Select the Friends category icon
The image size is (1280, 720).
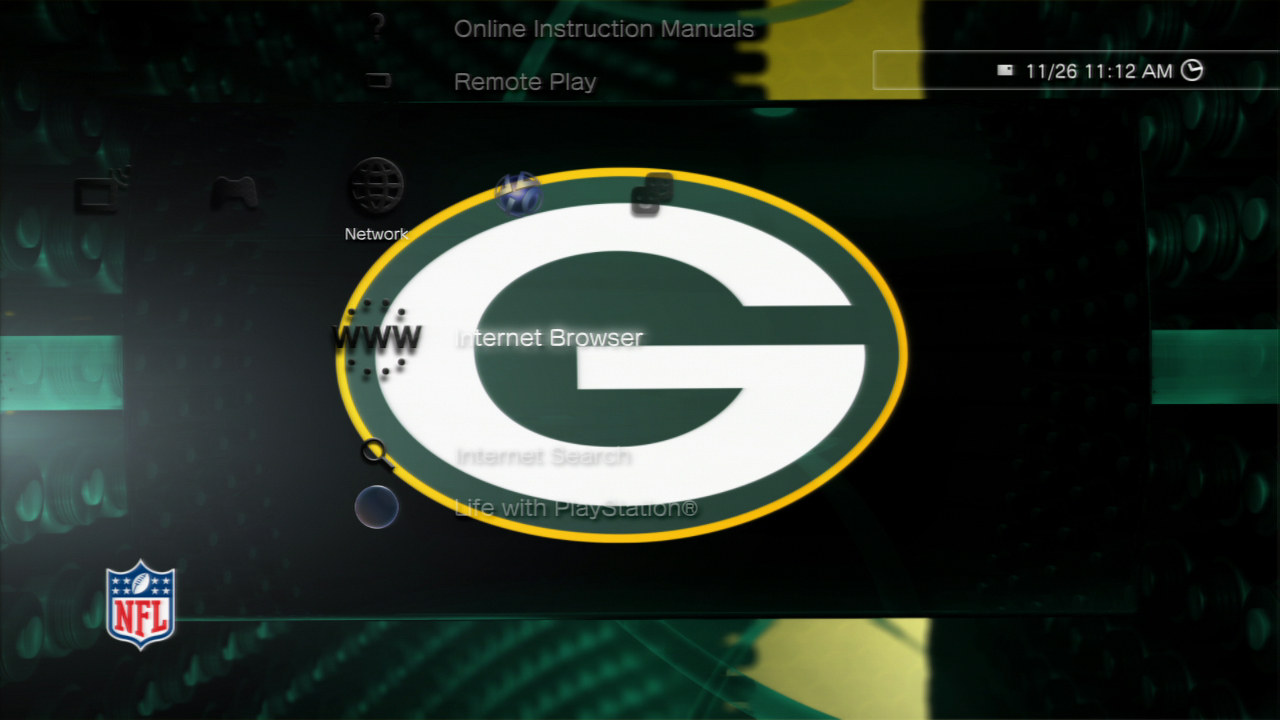[x=652, y=194]
